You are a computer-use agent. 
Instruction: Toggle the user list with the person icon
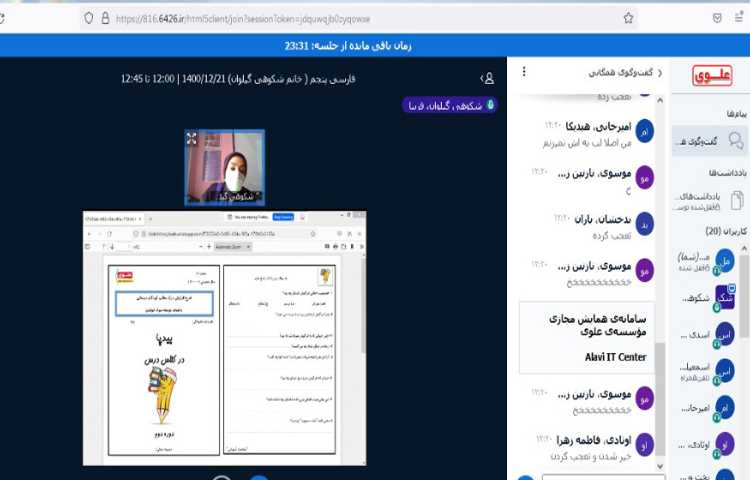tap(487, 78)
